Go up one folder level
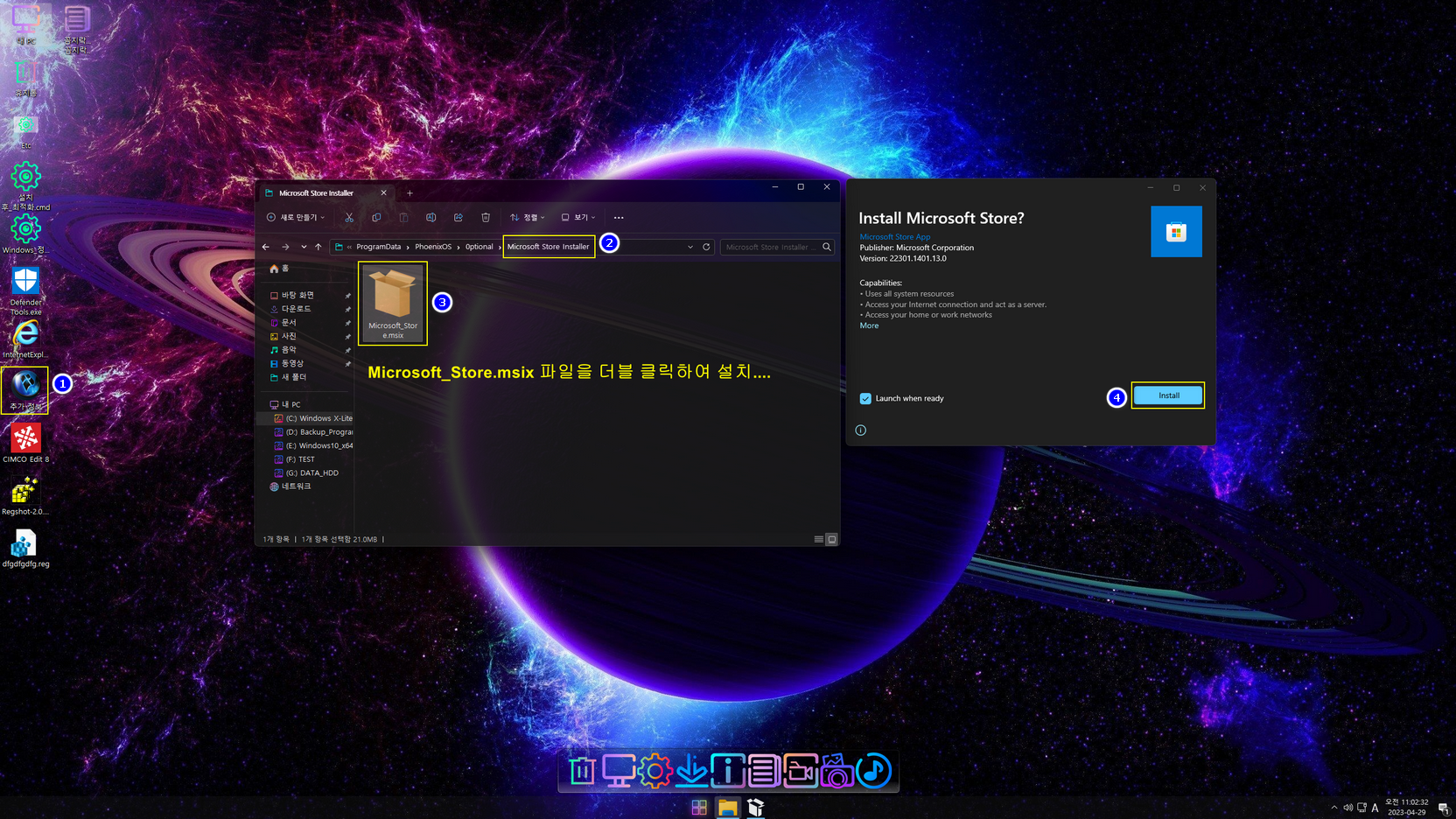This screenshot has height=819, width=1456. (x=318, y=247)
